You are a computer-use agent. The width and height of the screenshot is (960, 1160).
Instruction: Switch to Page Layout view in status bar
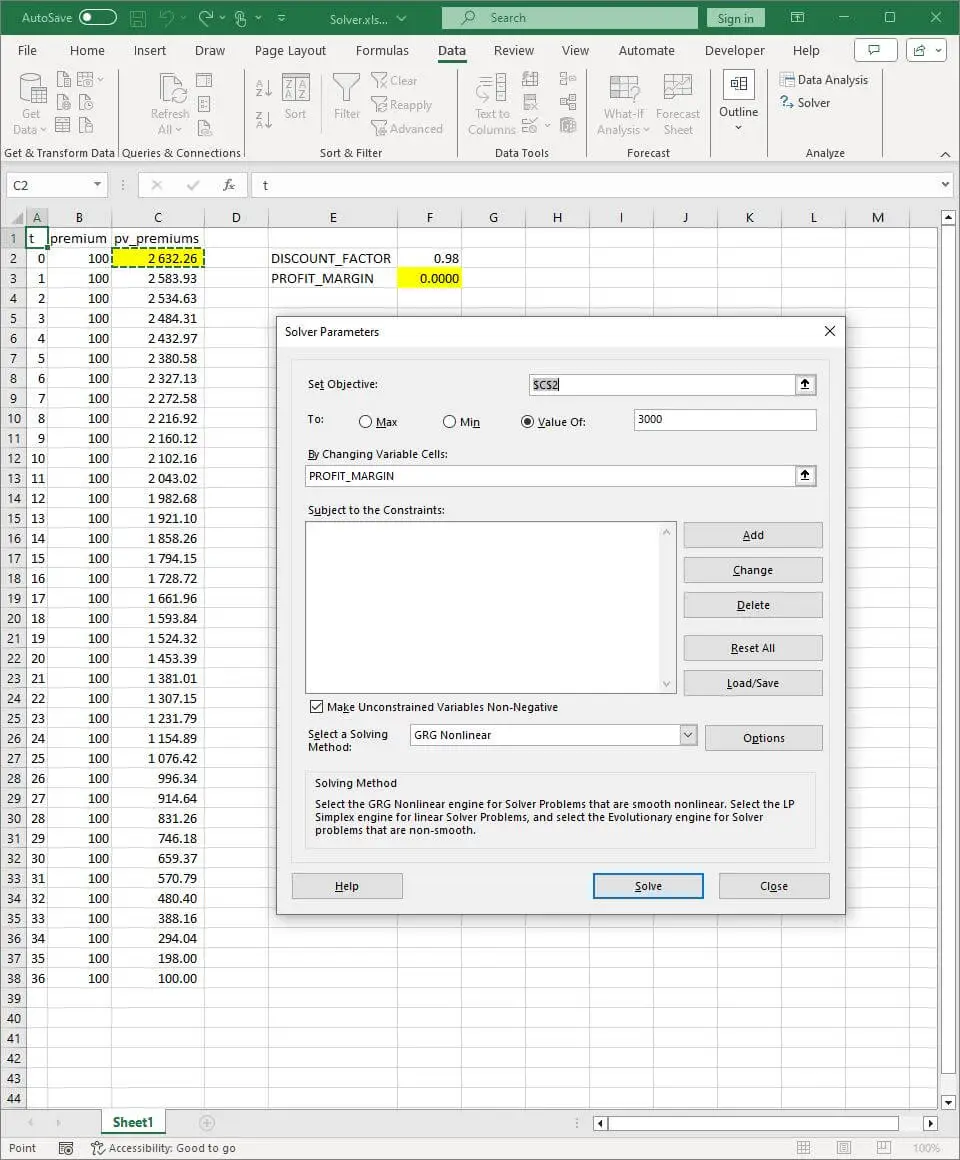tap(844, 1147)
